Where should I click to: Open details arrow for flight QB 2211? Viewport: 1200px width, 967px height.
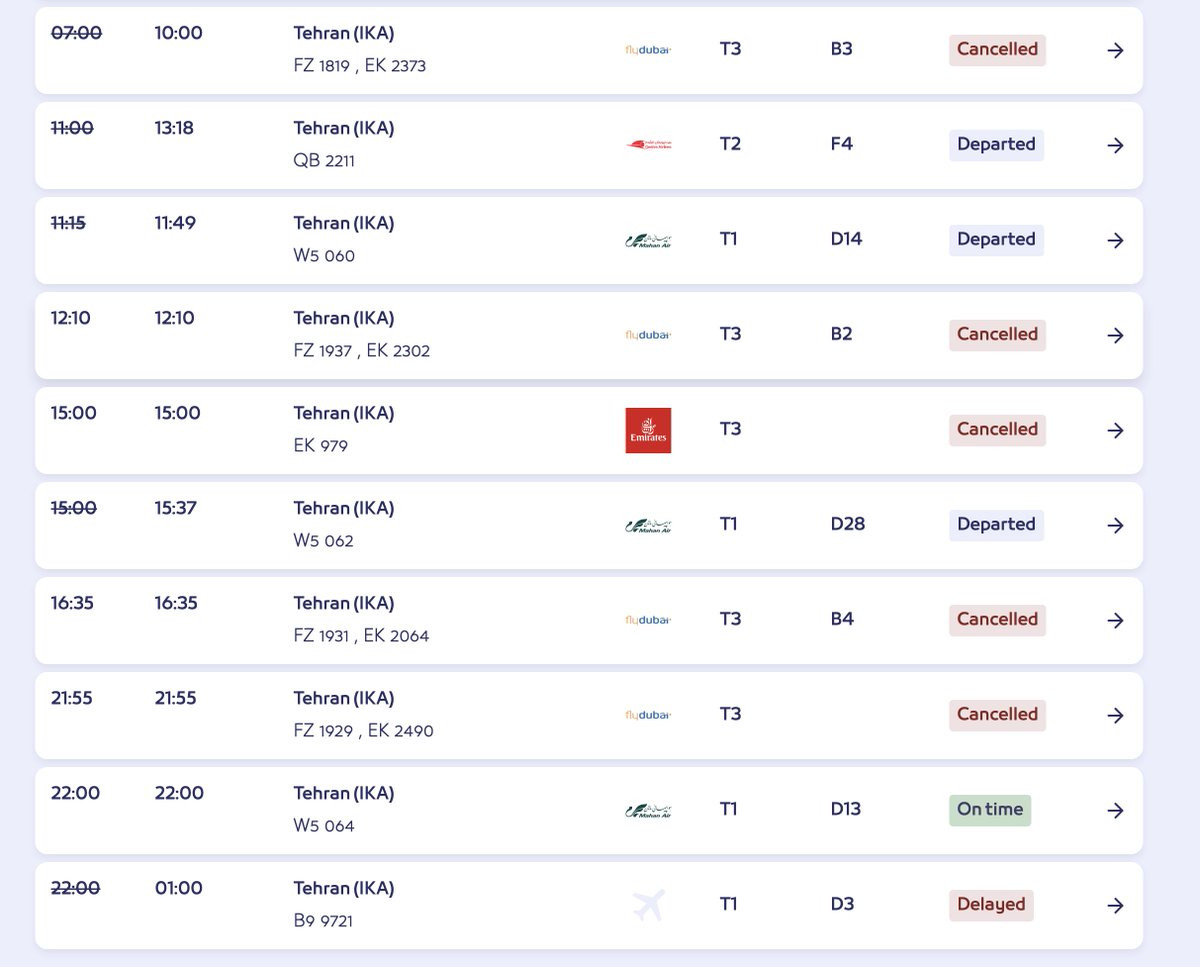coord(1115,145)
